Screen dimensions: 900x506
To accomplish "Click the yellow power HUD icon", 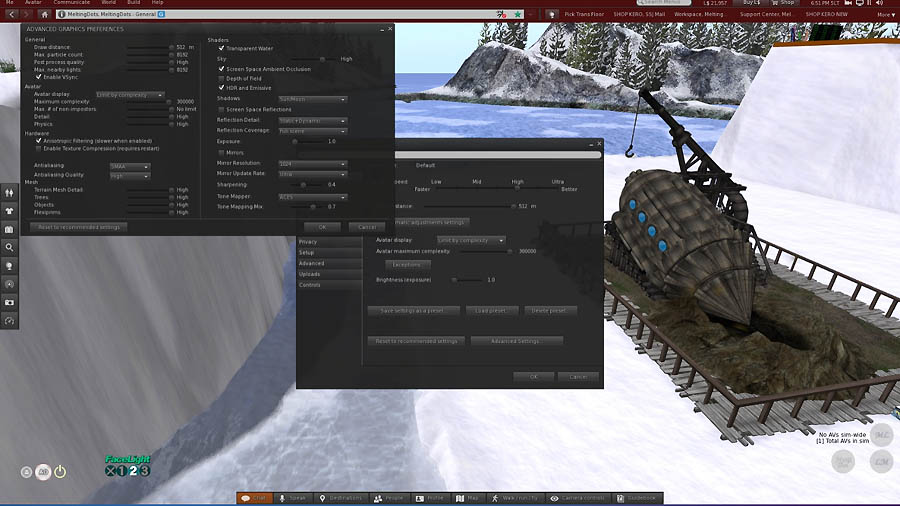I will tap(60, 472).
